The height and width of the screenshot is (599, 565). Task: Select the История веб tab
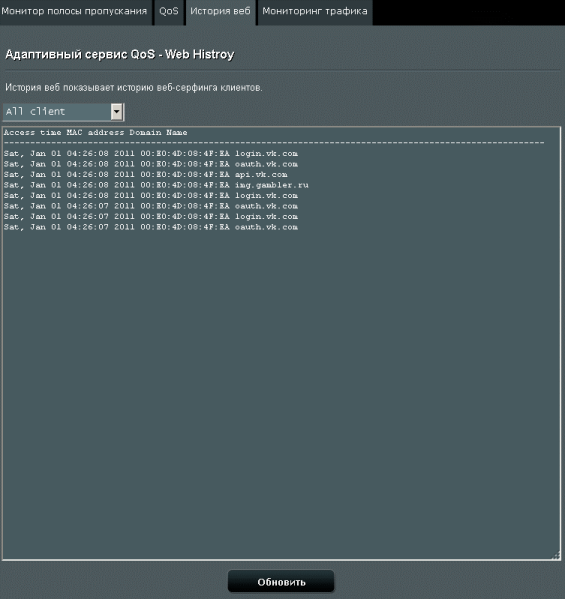tap(220, 12)
